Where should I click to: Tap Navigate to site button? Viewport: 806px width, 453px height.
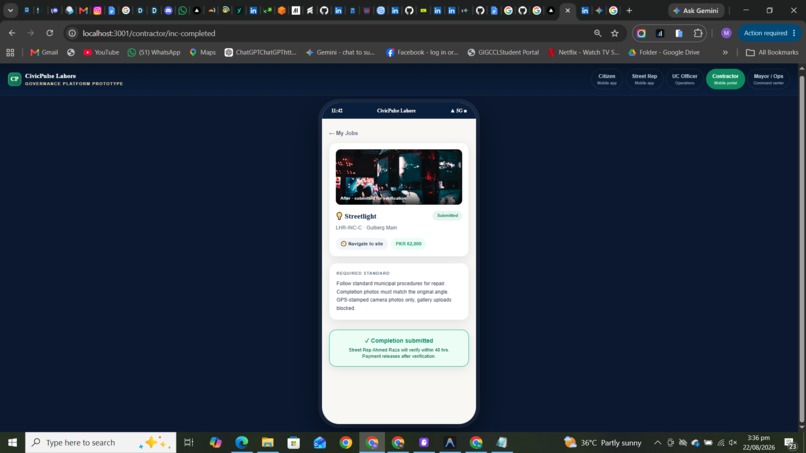point(362,244)
